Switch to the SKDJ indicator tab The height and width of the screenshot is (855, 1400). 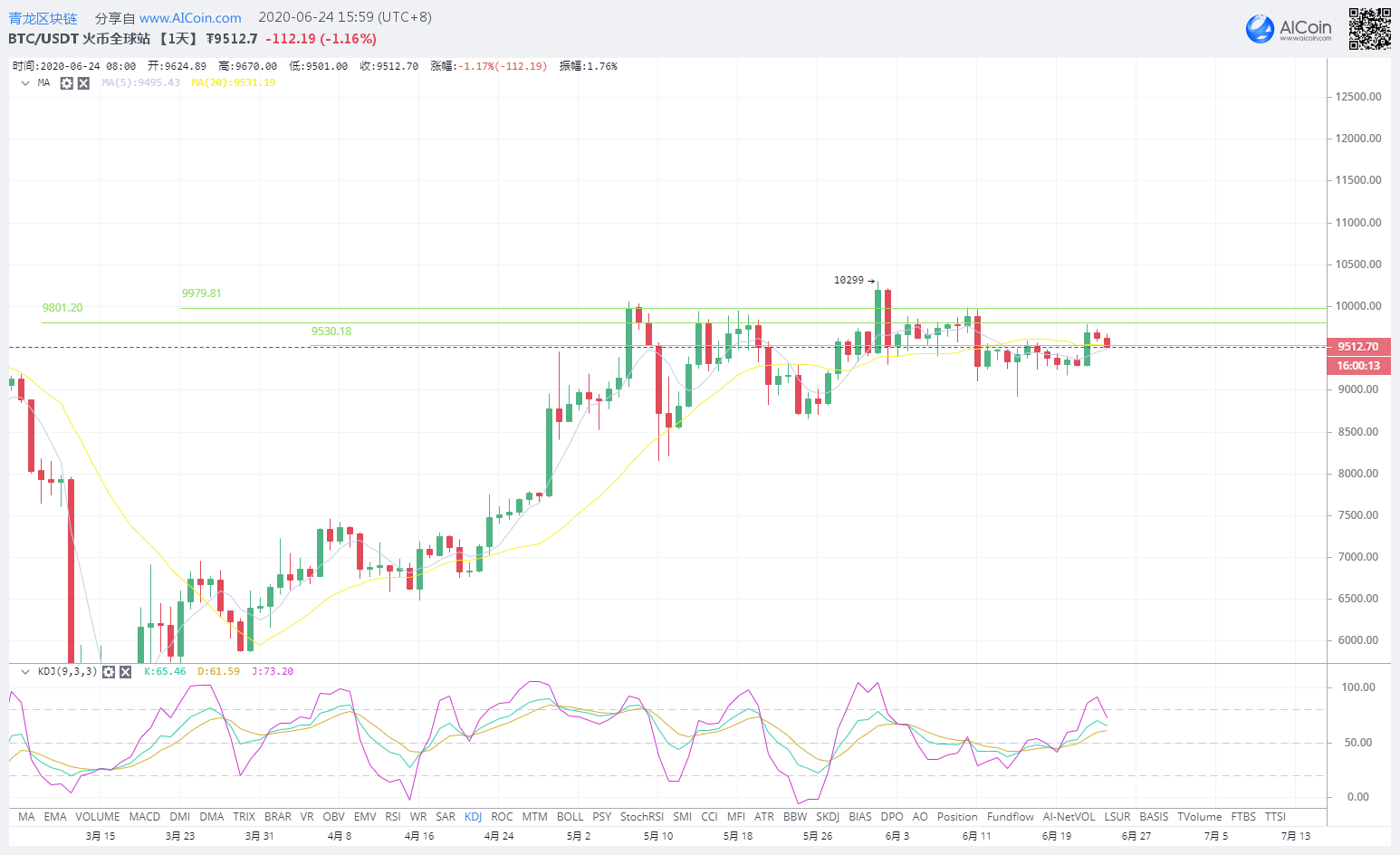tap(828, 817)
